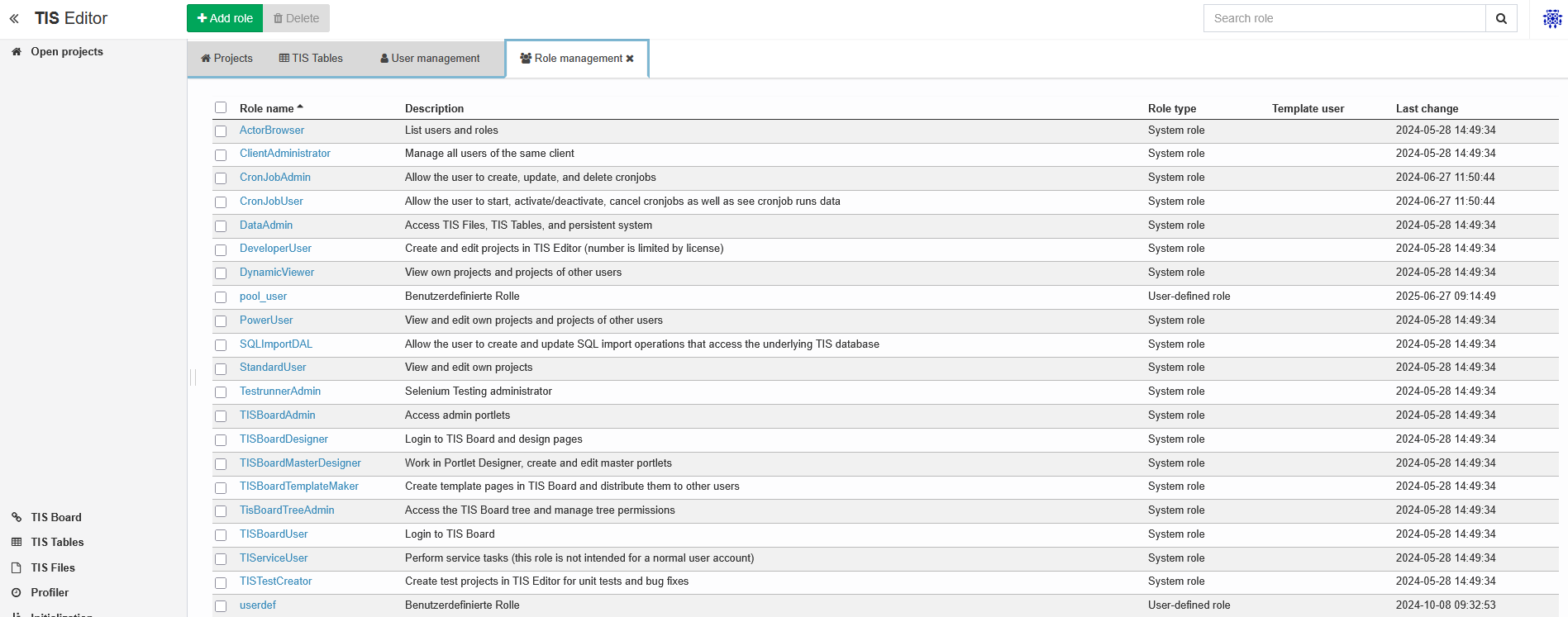Go to Open projects home item
This screenshot has height=617, width=1568.
pyautogui.click(x=66, y=51)
